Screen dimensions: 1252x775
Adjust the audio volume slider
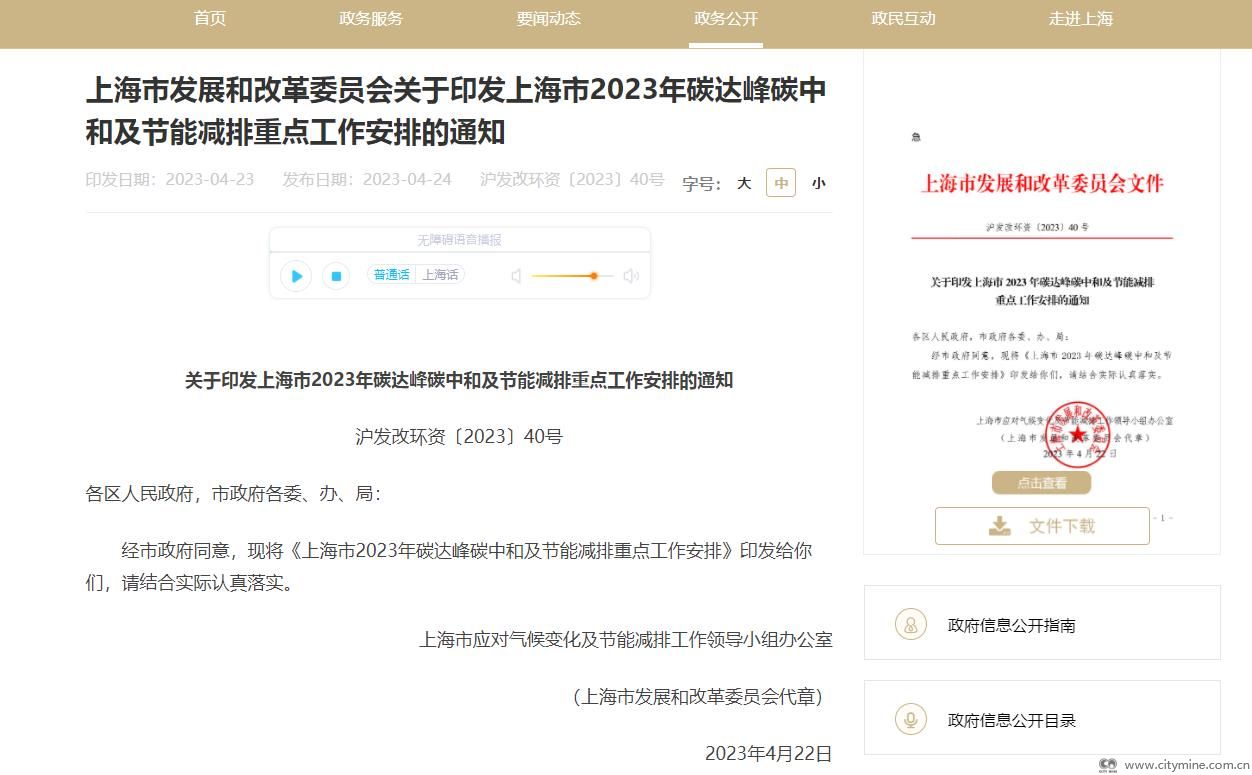tap(593, 276)
